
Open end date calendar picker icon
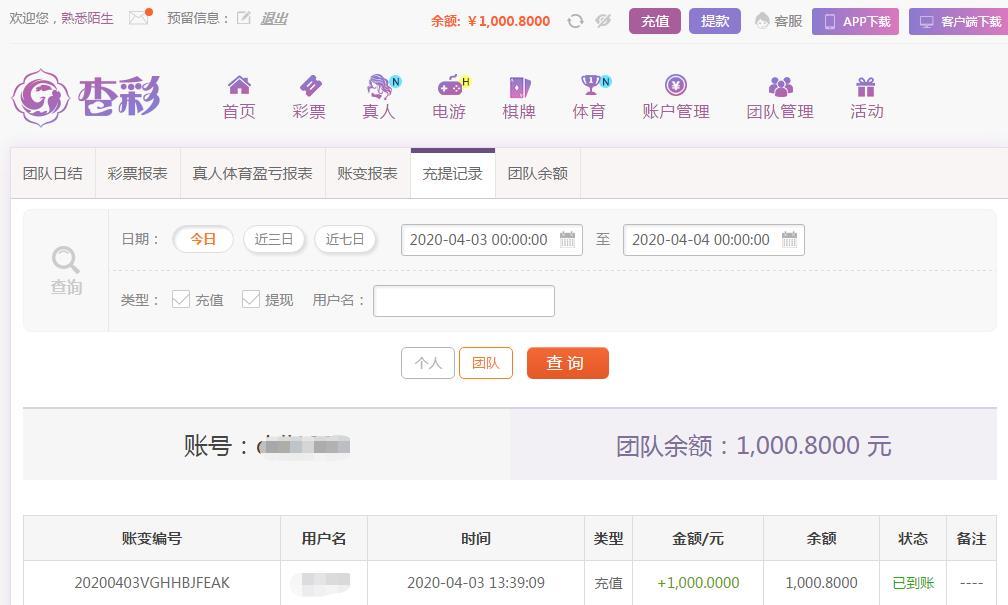(x=789, y=239)
